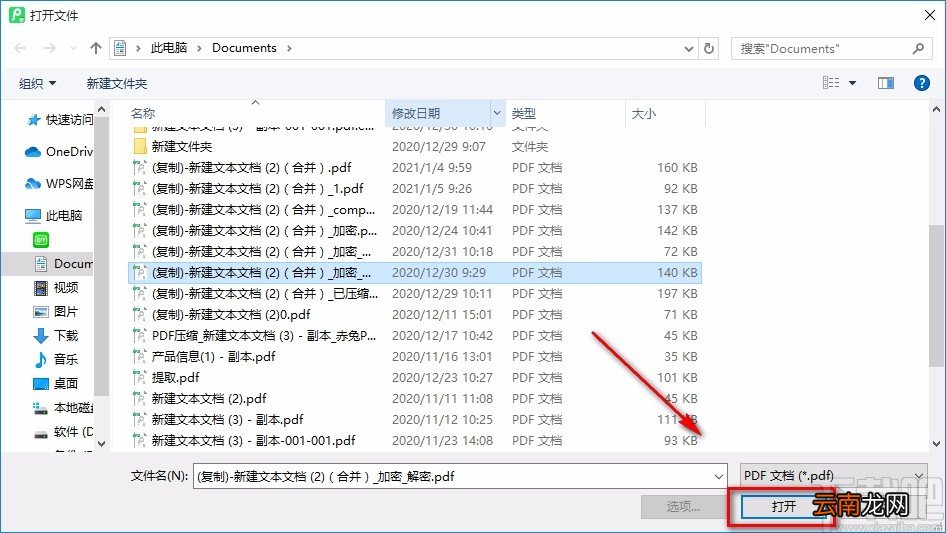Click the sidebar scroll down arrow
Image resolution: width=946 pixels, height=533 pixels.
[101, 443]
